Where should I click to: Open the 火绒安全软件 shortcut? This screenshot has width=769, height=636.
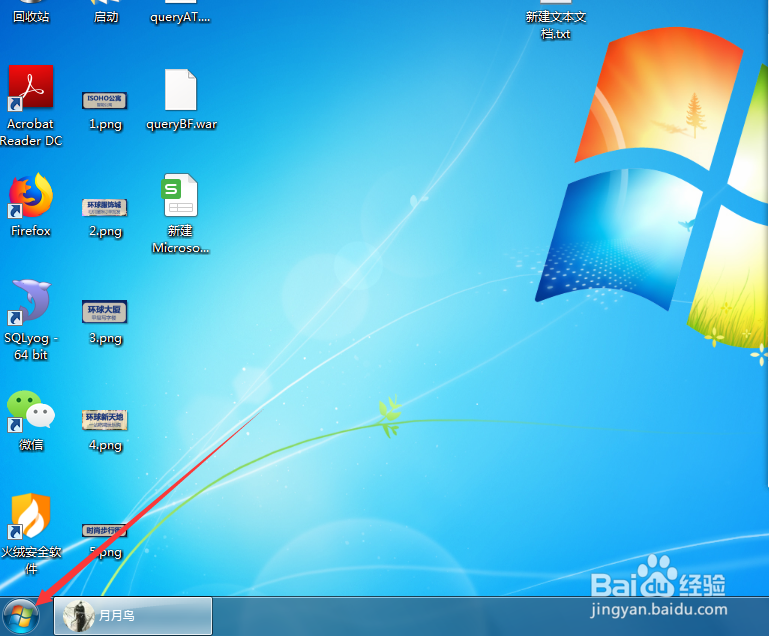(x=31, y=534)
